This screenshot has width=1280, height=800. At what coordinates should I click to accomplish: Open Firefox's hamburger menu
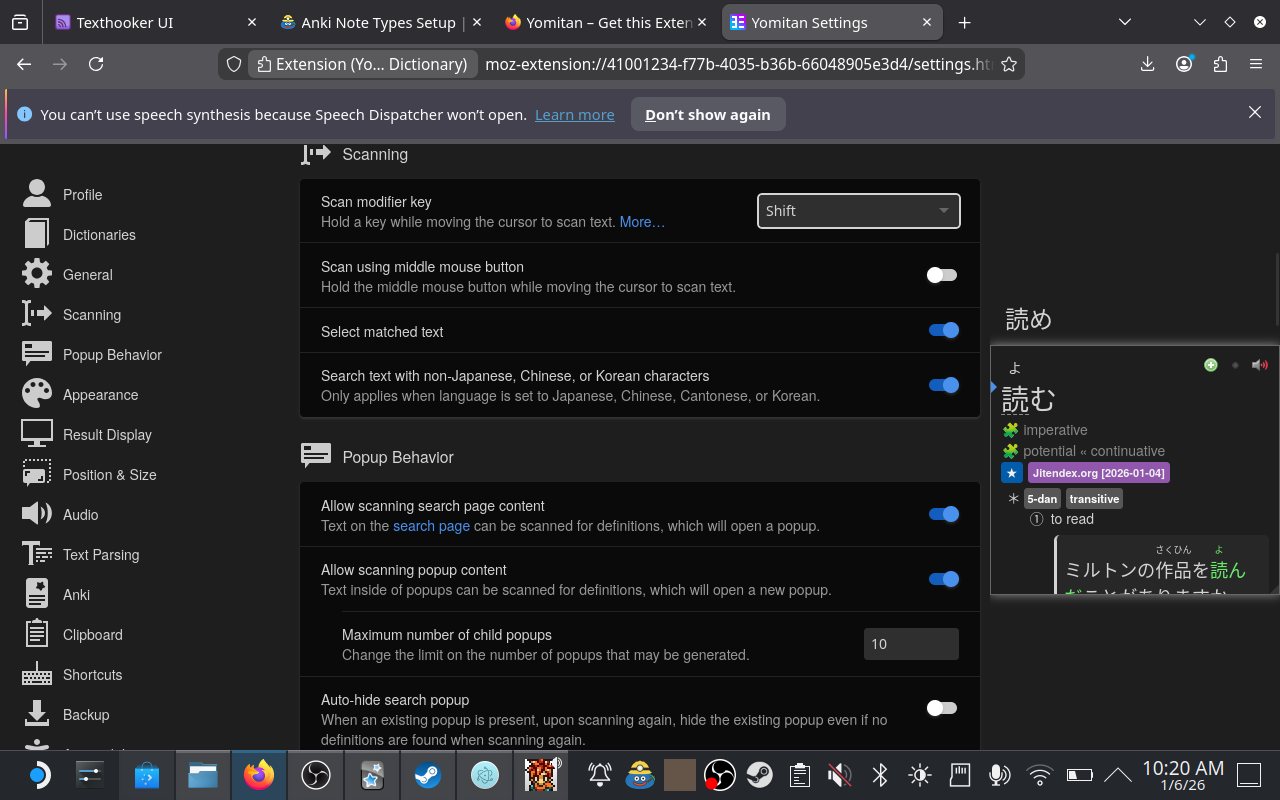(1256, 64)
